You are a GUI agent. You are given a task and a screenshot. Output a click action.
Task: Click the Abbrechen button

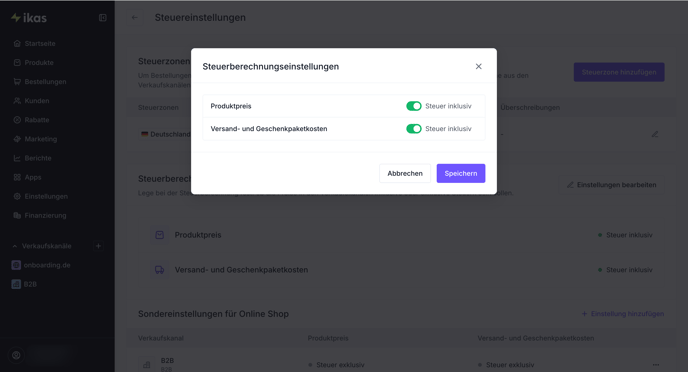[405, 173]
